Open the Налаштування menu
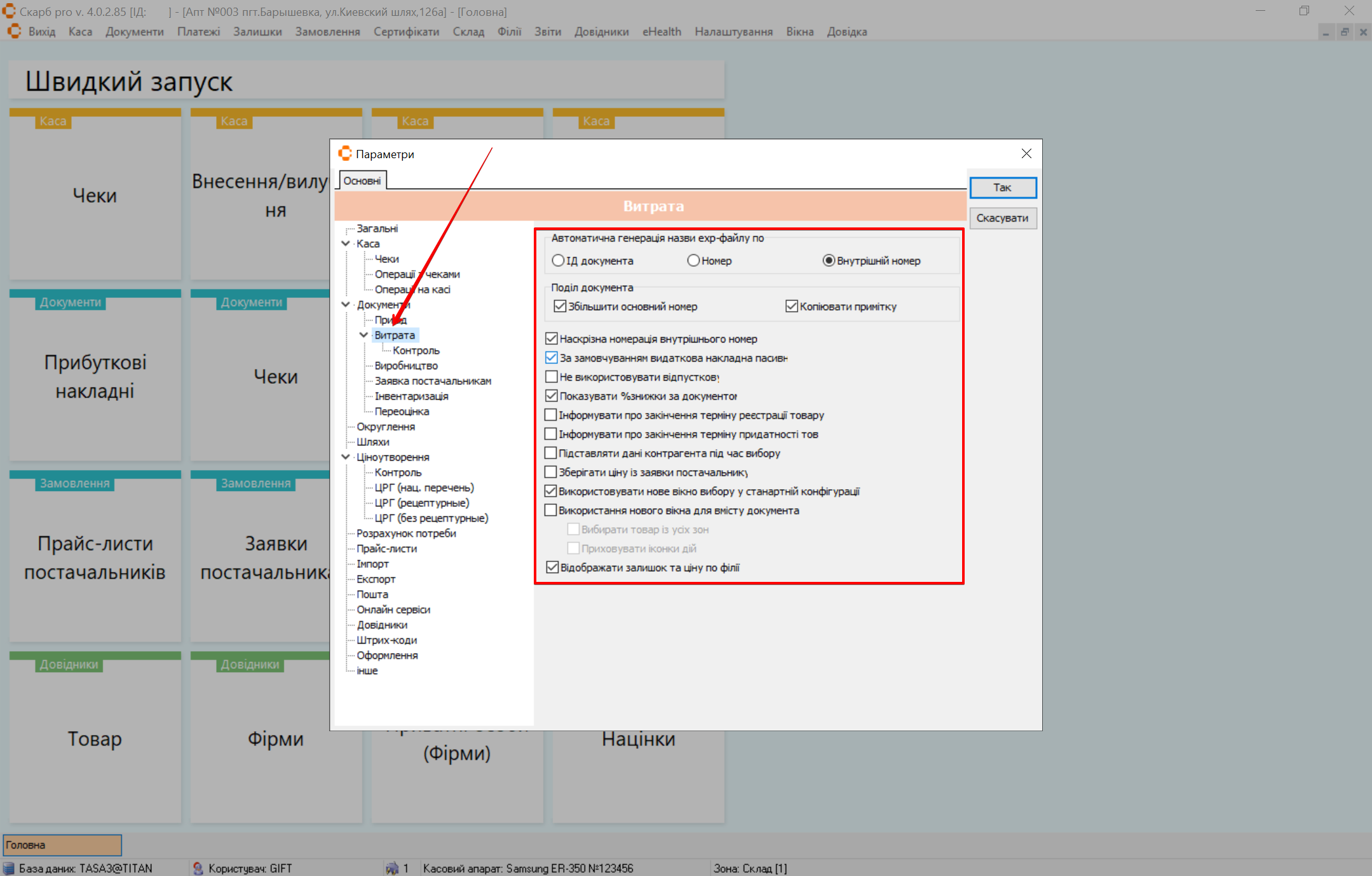This screenshot has width=1372, height=876. point(733,32)
